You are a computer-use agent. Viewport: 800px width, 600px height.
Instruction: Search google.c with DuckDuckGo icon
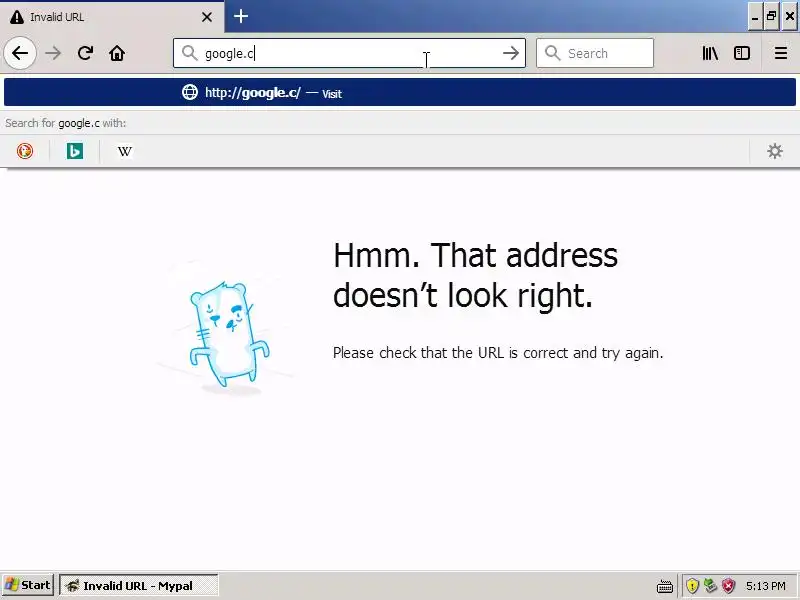[25, 151]
